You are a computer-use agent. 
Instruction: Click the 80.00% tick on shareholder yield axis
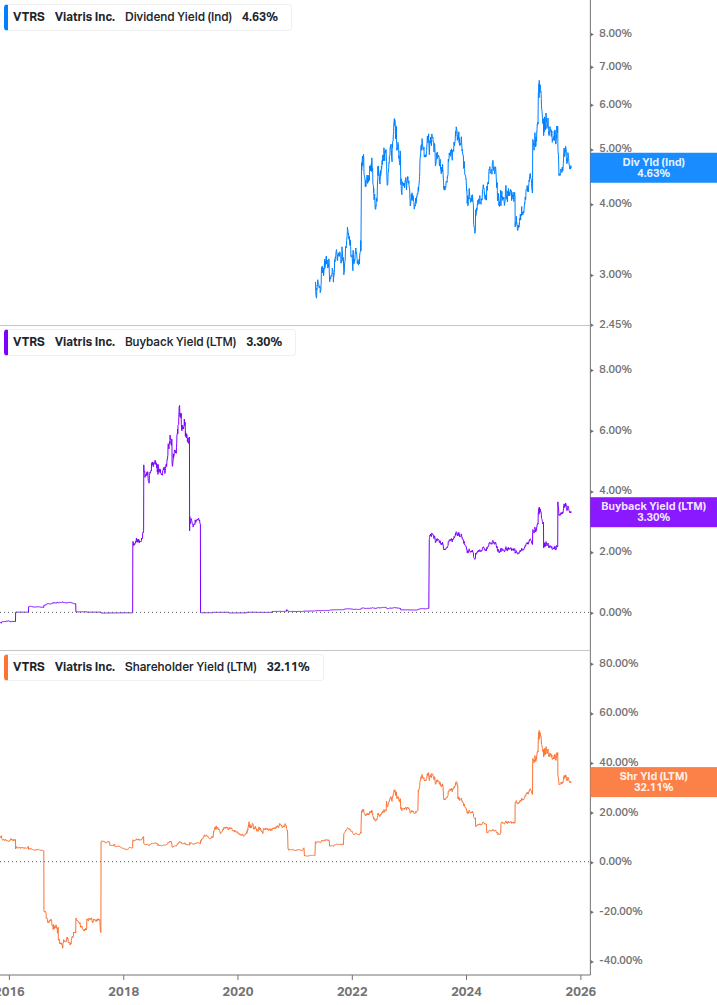coord(618,663)
